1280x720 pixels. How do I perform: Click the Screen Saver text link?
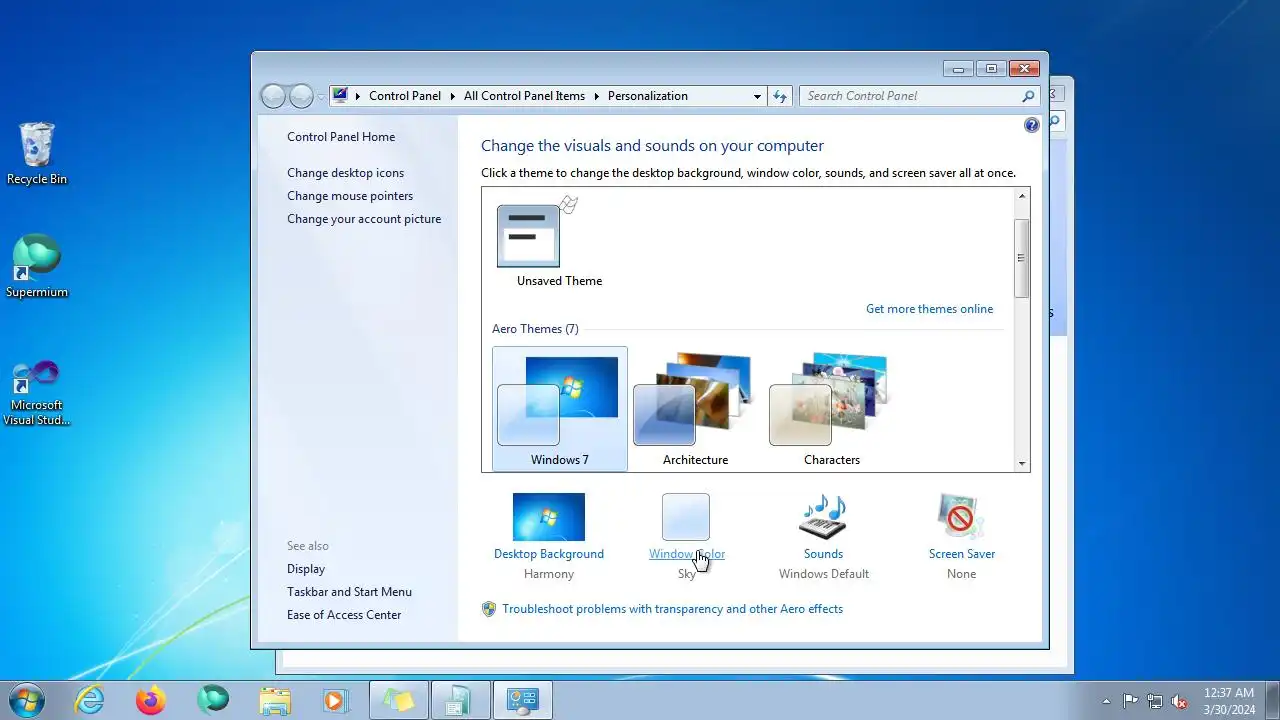962,554
